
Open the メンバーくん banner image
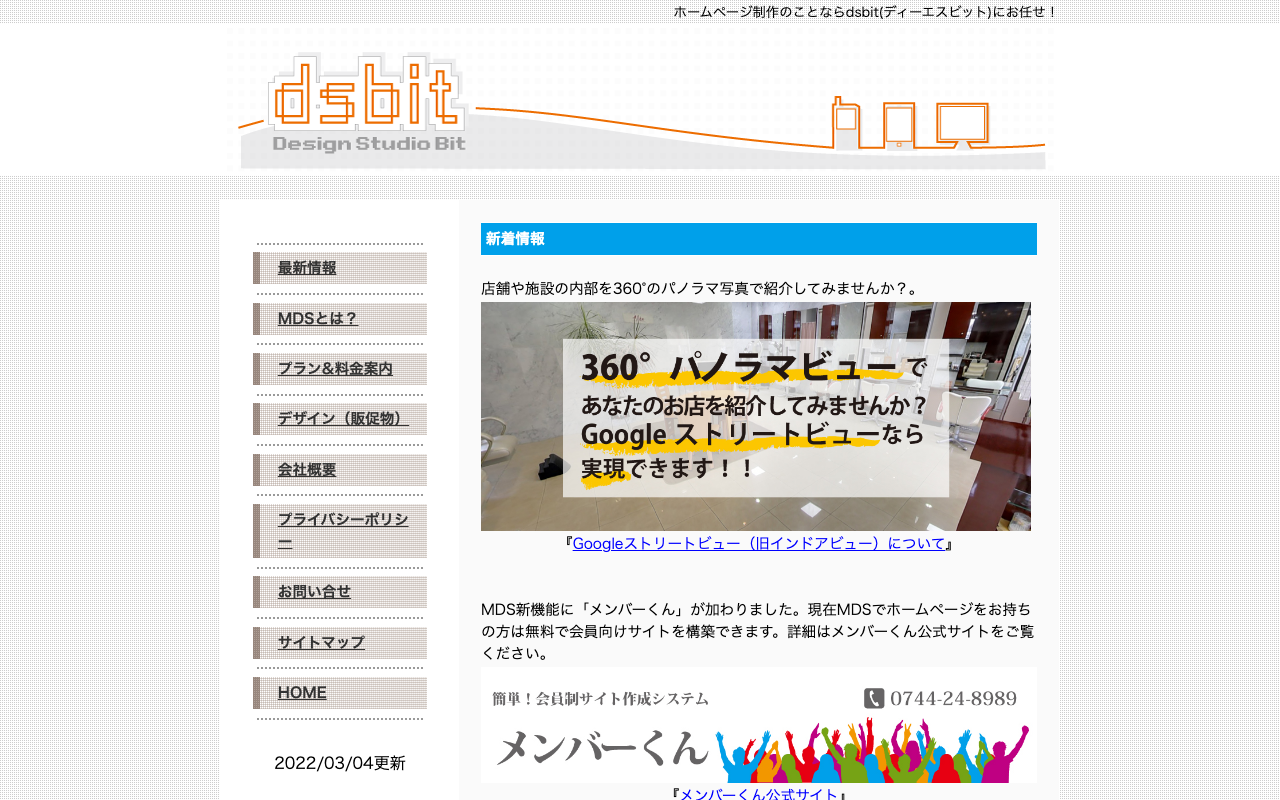click(x=759, y=725)
